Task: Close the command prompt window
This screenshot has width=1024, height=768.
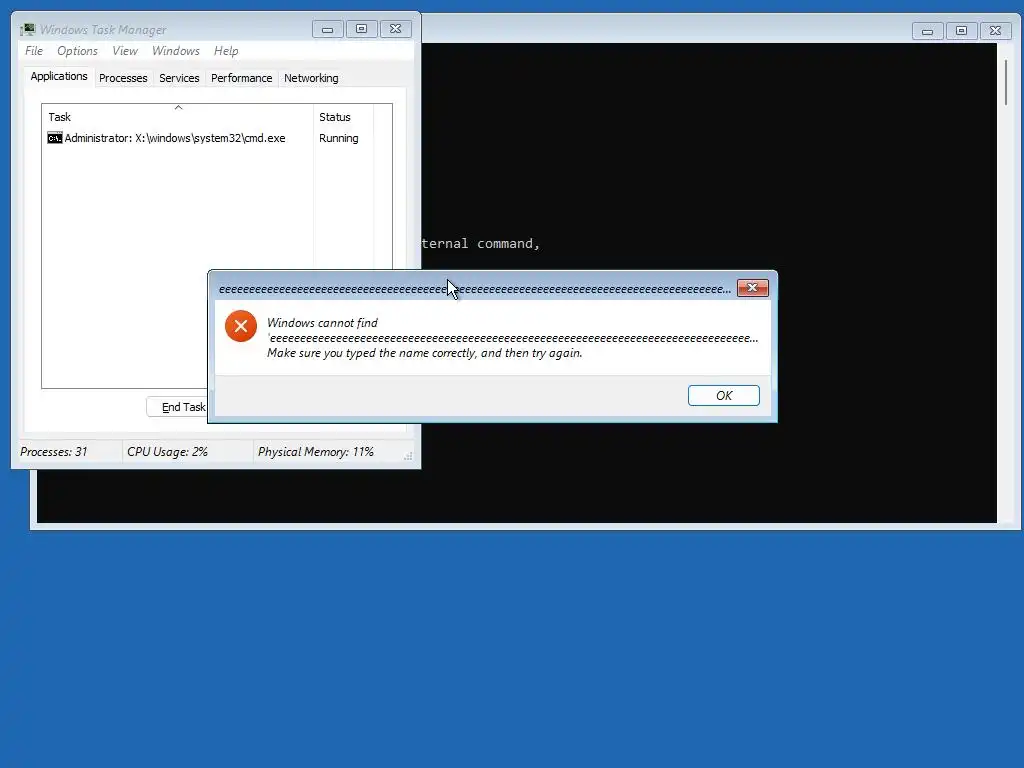Action: point(995,31)
